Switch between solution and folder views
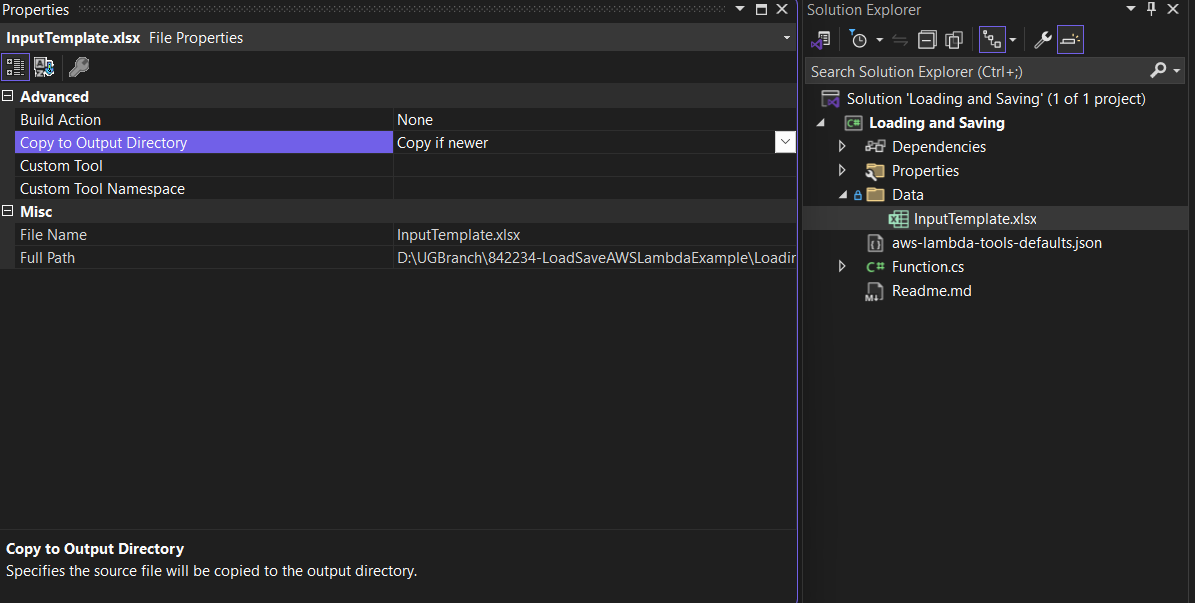 click(x=821, y=40)
